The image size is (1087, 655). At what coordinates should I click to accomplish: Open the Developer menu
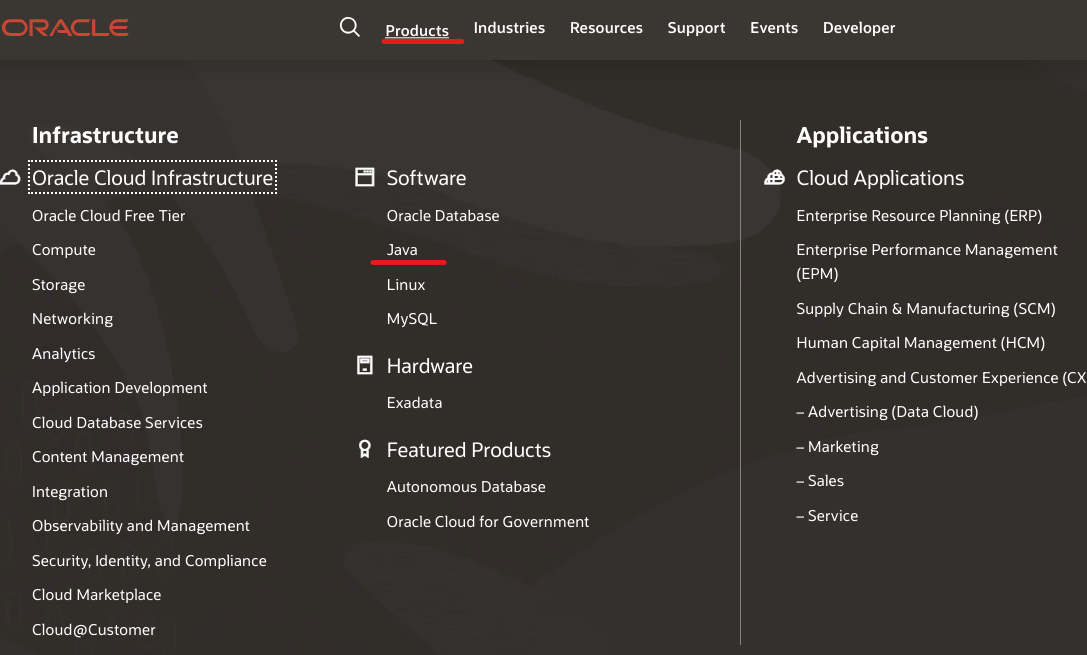click(x=859, y=28)
